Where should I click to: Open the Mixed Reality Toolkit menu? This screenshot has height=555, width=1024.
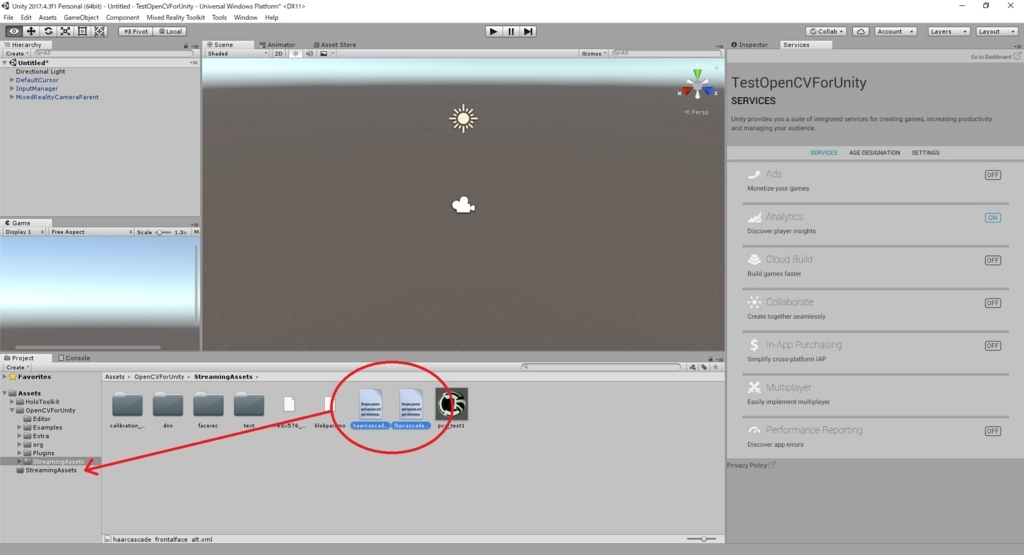175,18
